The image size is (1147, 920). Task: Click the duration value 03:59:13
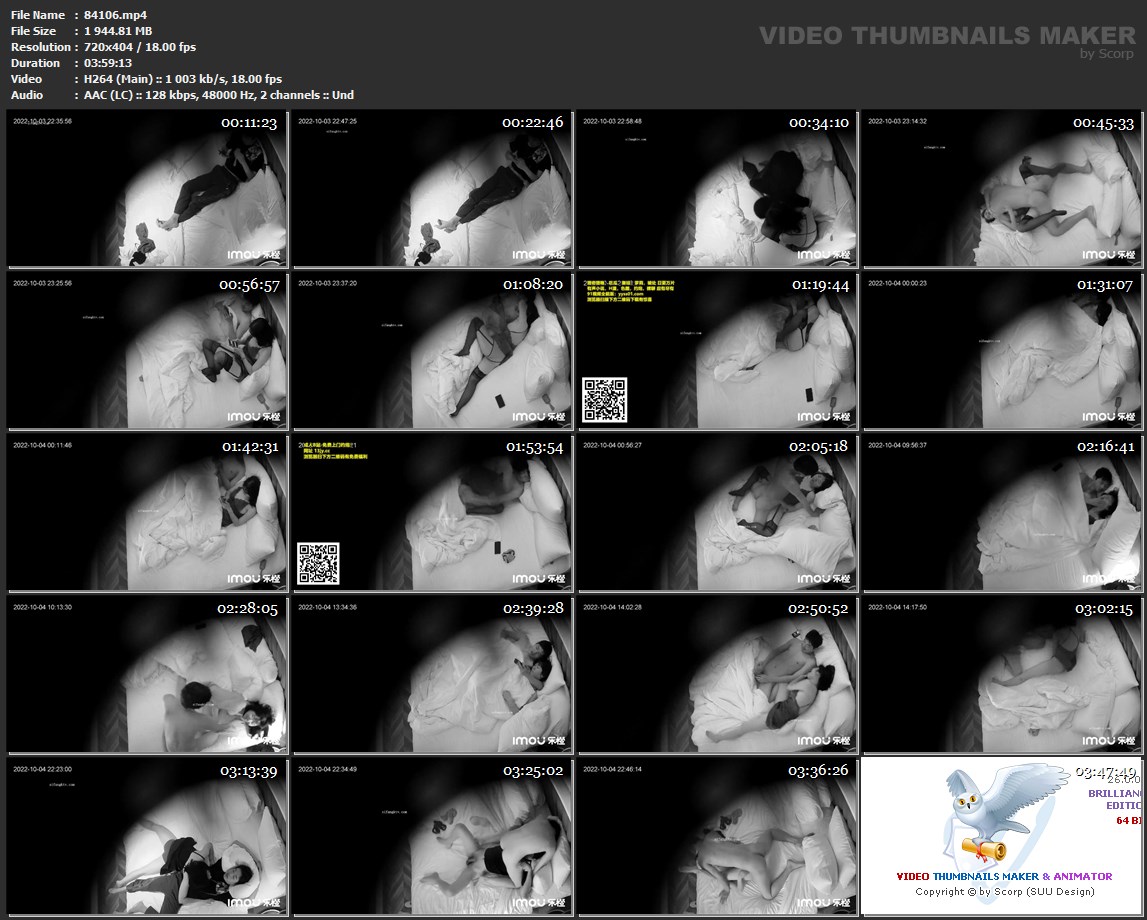108,63
